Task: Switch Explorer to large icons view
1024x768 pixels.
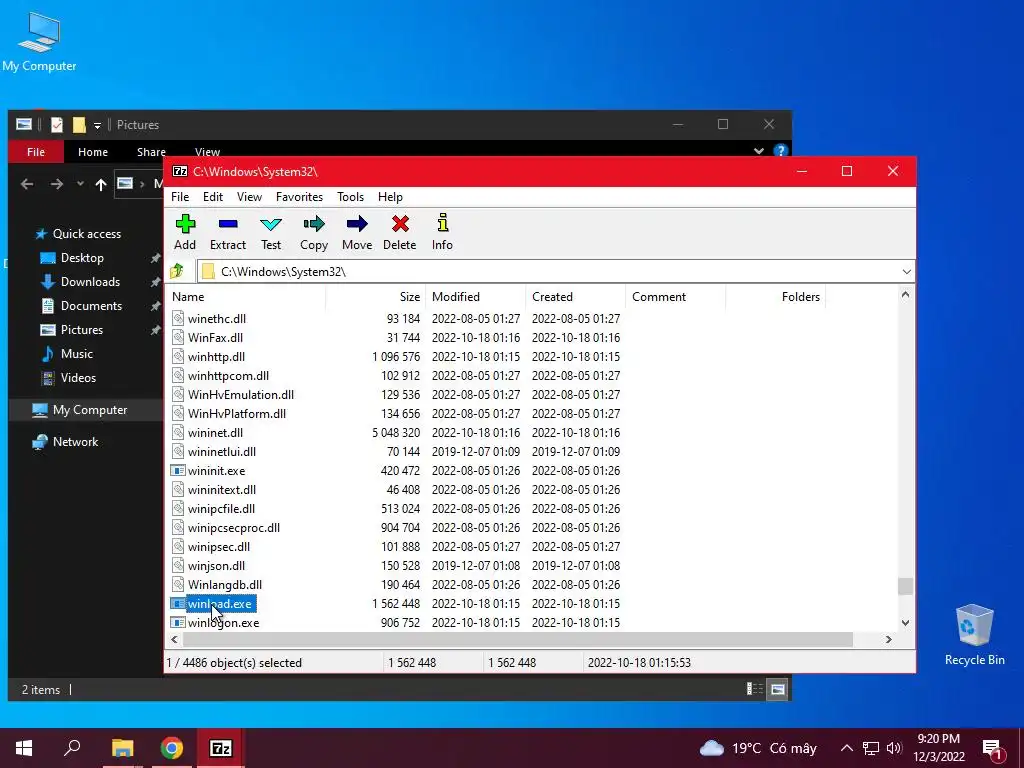Action: tap(777, 689)
